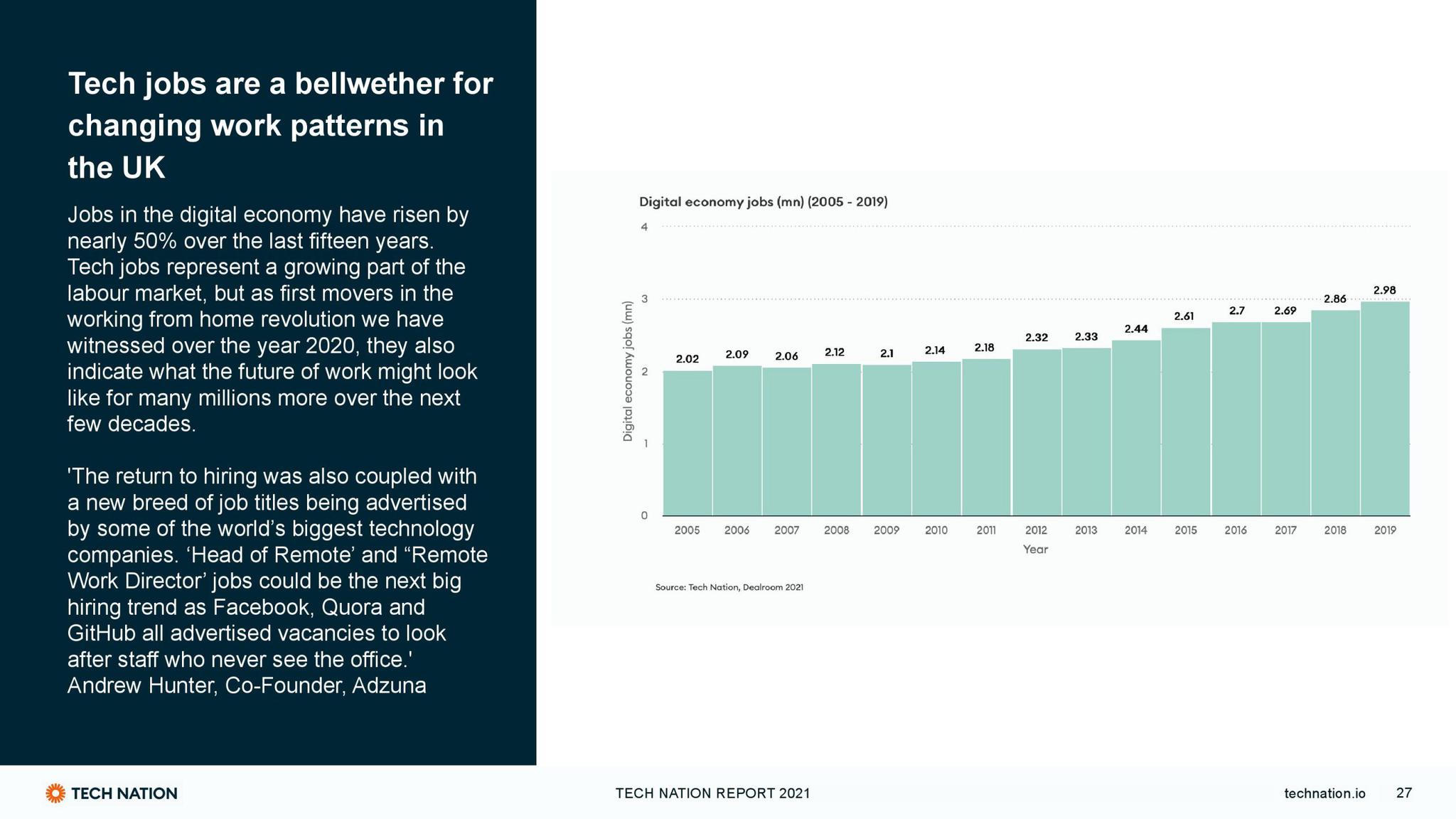The width and height of the screenshot is (1456, 819).
Task: Click the 2012 bar labeled 2.32
Action: pyautogui.click(x=1037, y=432)
